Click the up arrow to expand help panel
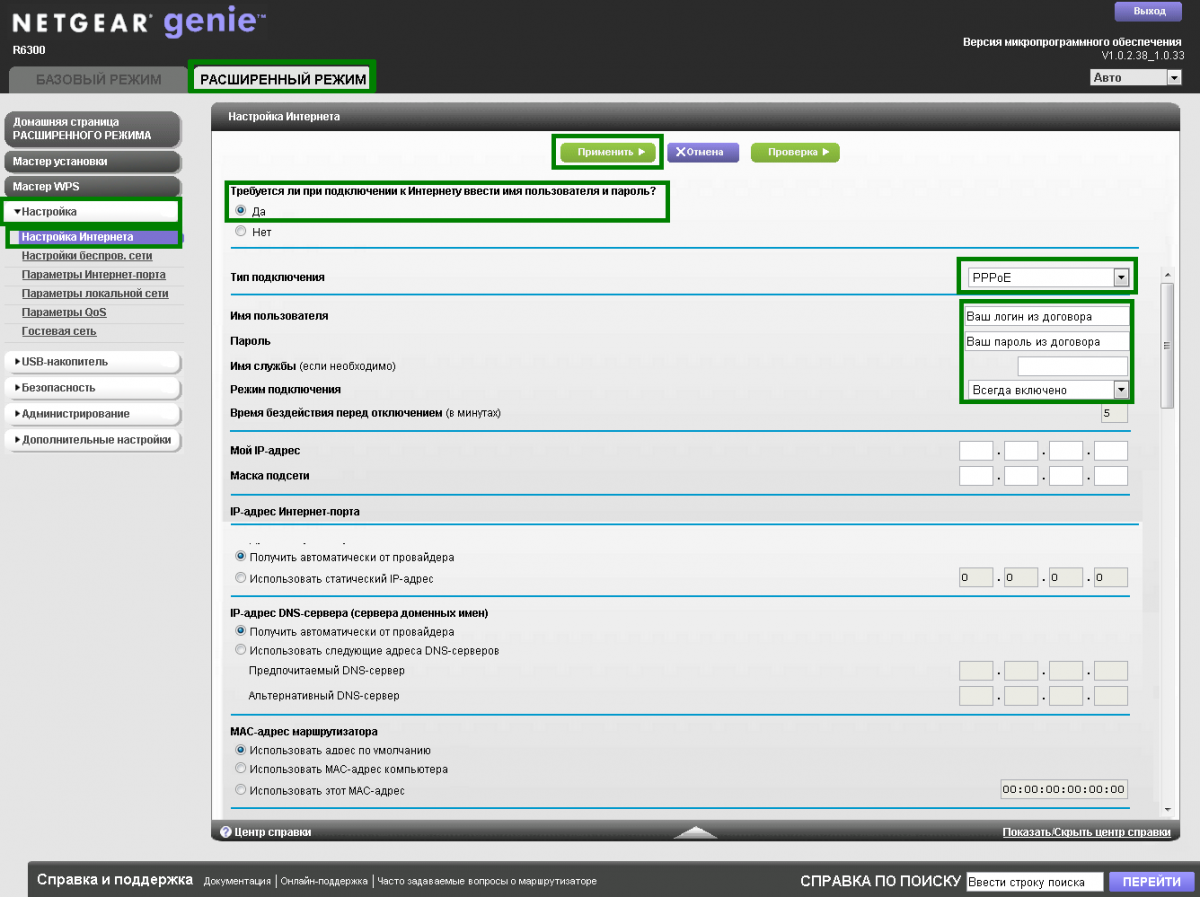The height and width of the screenshot is (897, 1200). coord(696,831)
